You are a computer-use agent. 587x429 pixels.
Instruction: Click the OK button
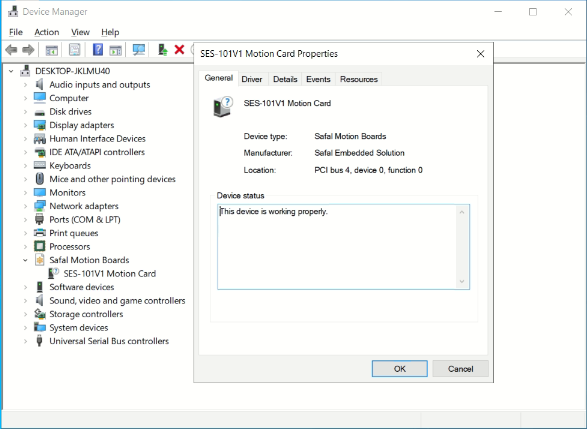point(399,369)
